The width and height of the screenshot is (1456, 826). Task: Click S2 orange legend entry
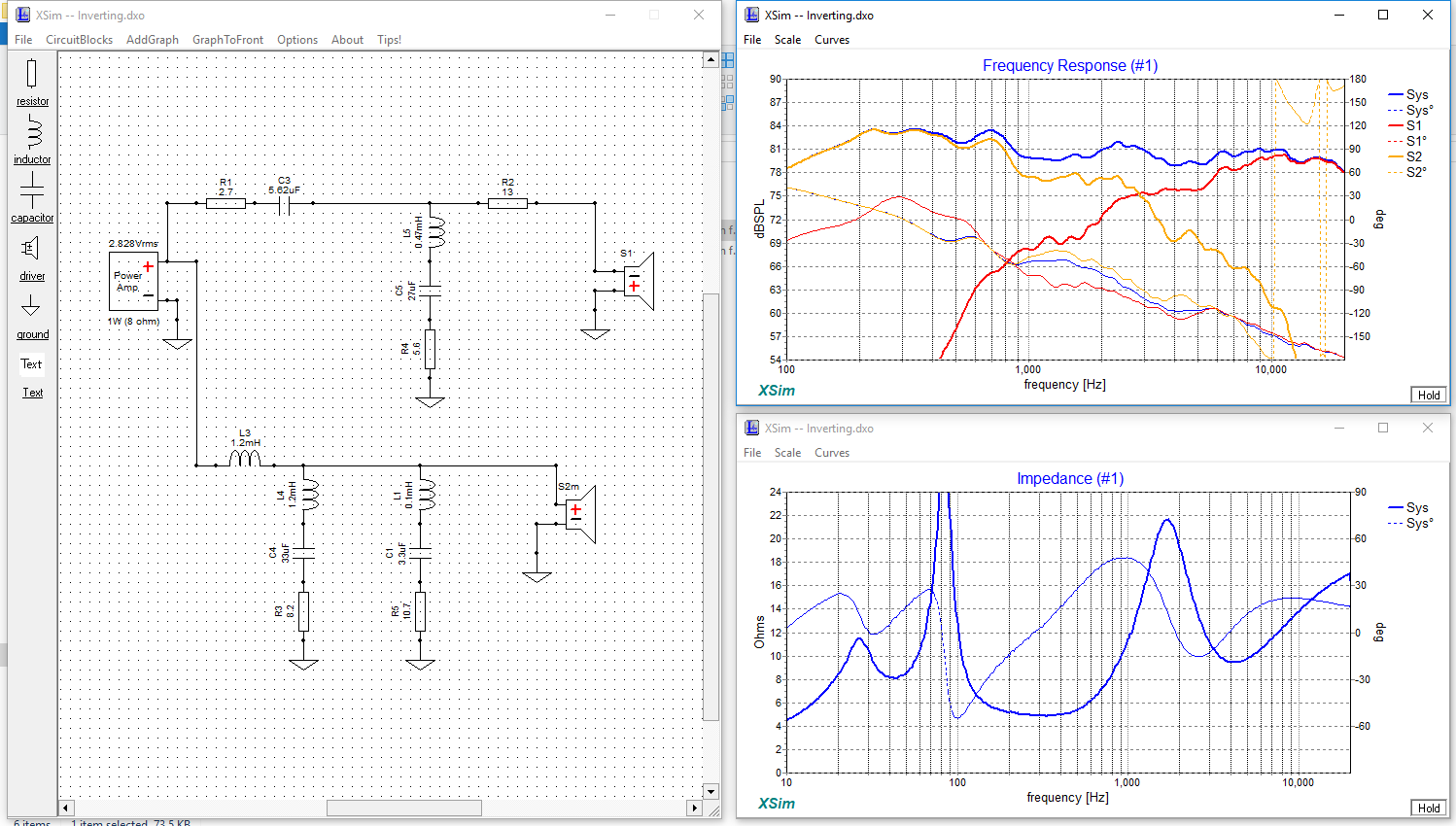coord(1405,156)
